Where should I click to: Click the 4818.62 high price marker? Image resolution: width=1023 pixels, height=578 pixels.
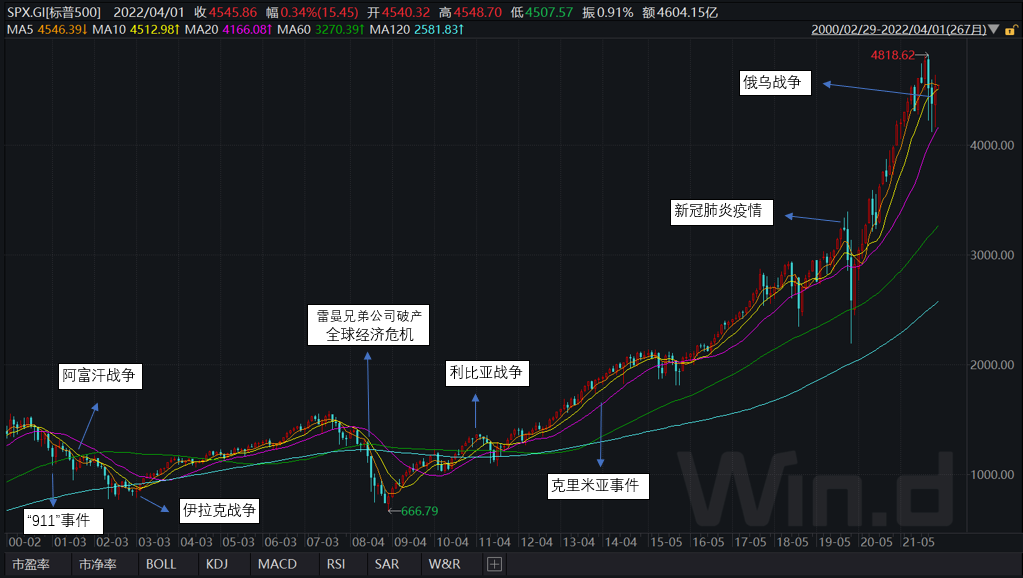click(x=893, y=55)
